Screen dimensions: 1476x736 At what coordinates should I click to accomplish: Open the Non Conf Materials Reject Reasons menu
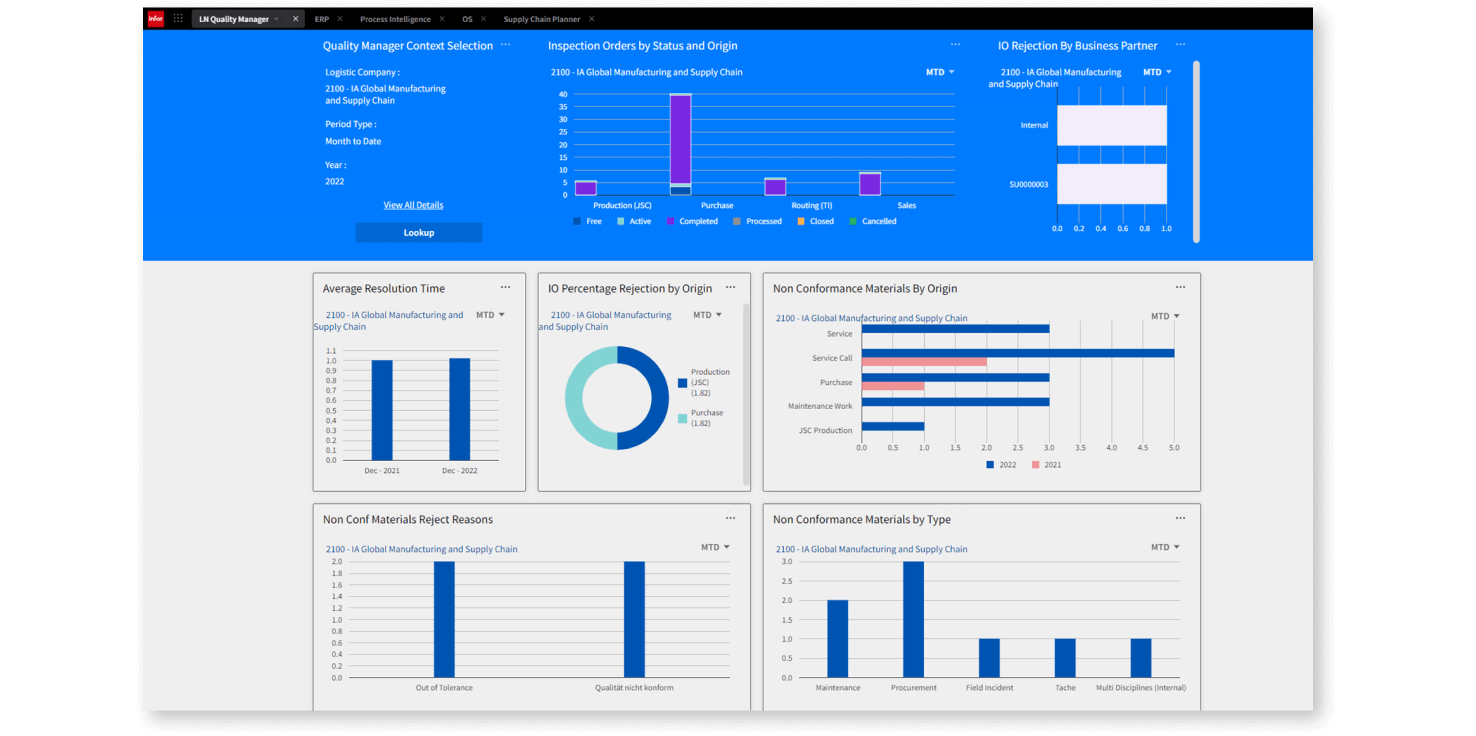pos(731,517)
